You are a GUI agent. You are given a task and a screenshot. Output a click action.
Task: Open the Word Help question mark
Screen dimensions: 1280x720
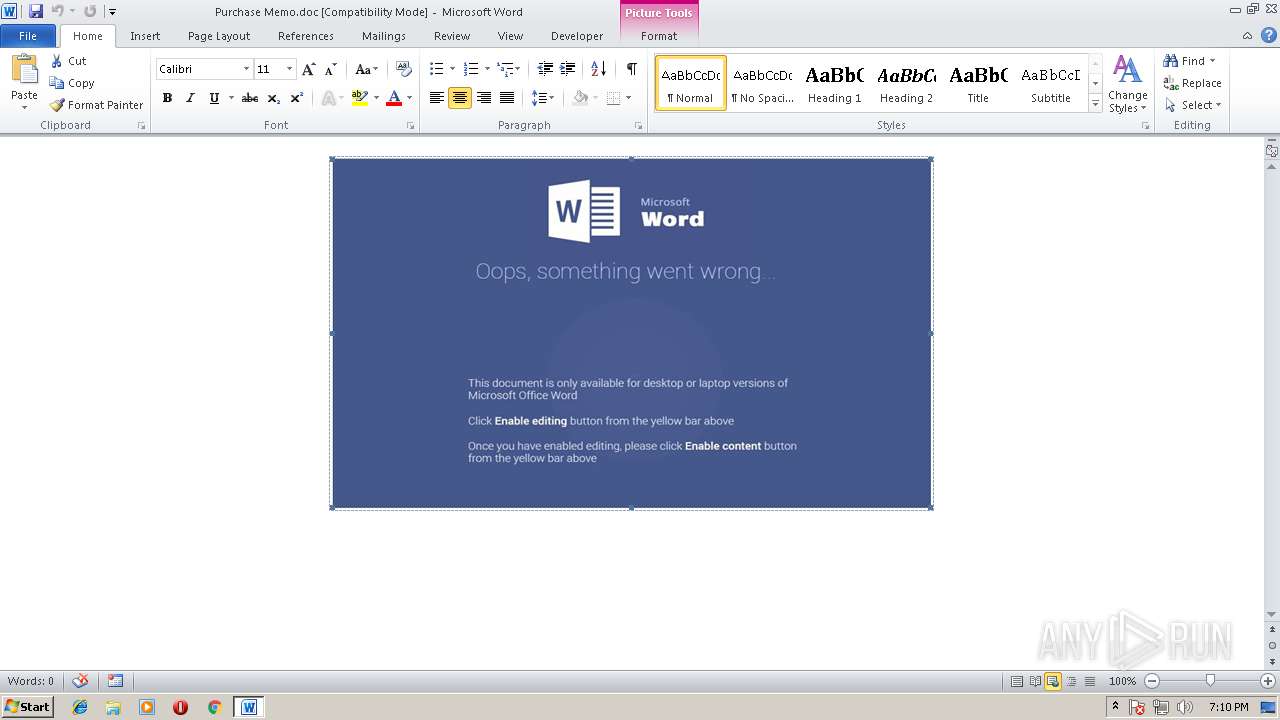click(1267, 36)
